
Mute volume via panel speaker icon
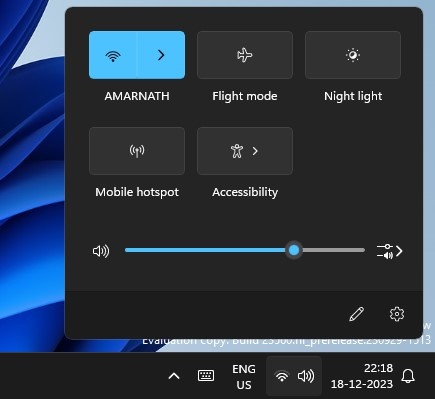coord(101,251)
